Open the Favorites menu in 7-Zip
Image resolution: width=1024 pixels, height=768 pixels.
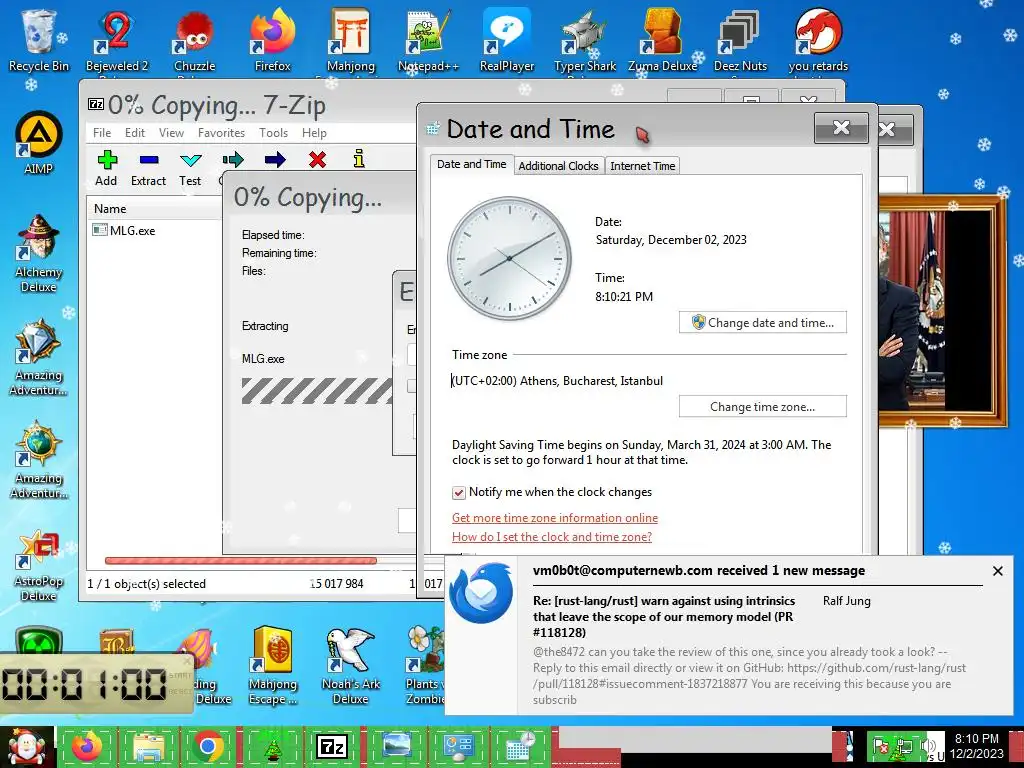coord(221,133)
